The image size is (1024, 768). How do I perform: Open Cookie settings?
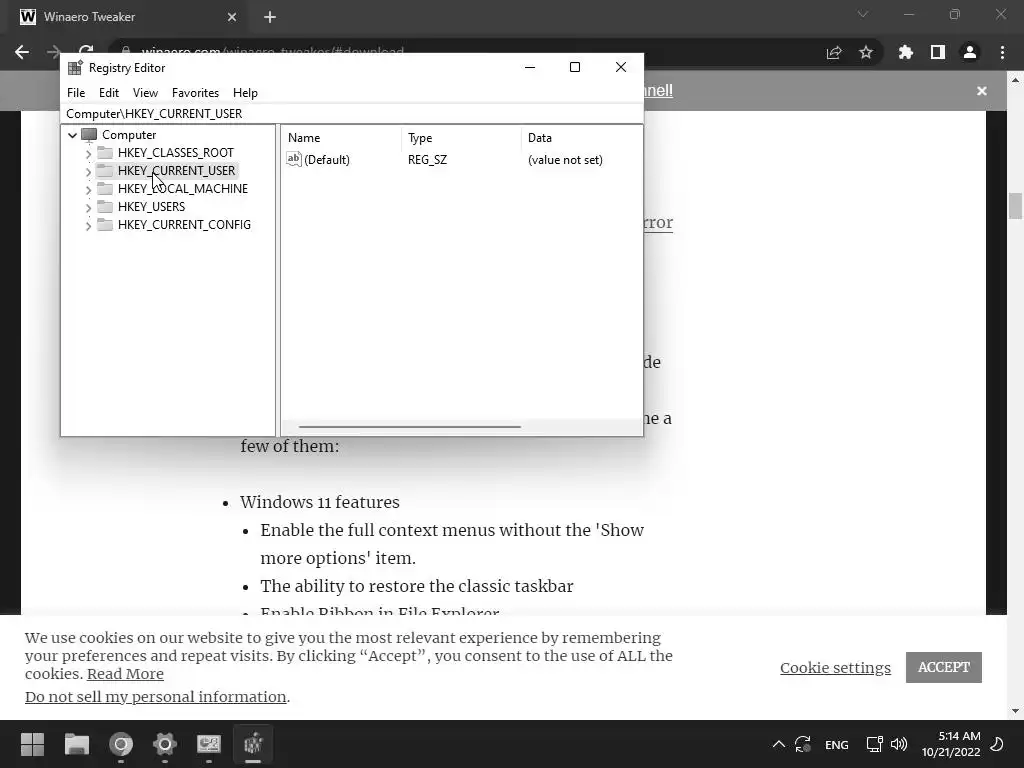pyautogui.click(x=835, y=667)
